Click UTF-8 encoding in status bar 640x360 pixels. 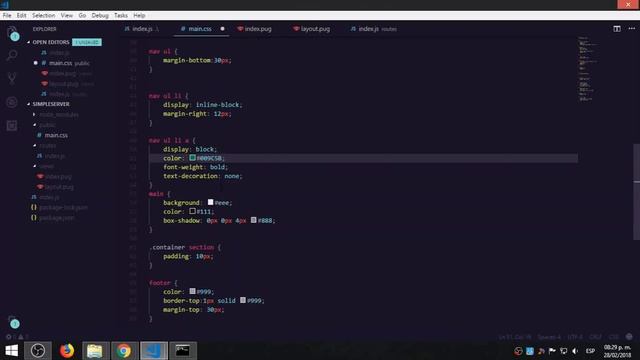pyautogui.click(x=575, y=337)
